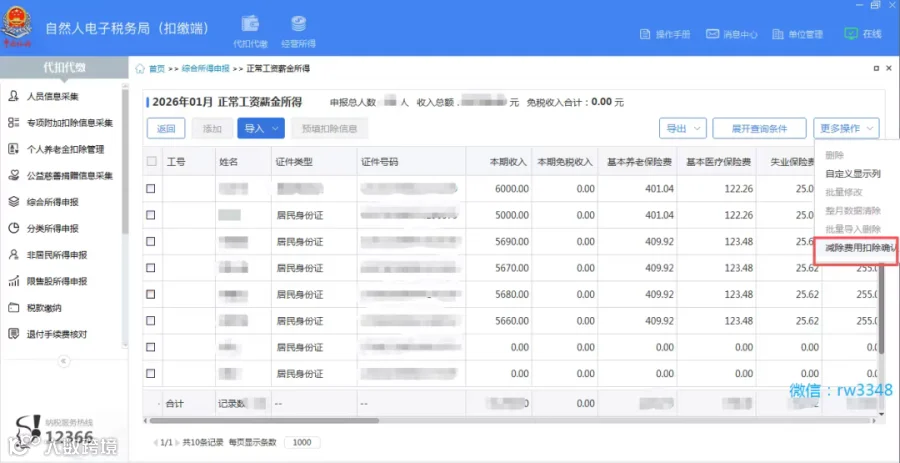900x463 pixels.
Task: Check the row with income 5690.00
Action: [x=151, y=242]
